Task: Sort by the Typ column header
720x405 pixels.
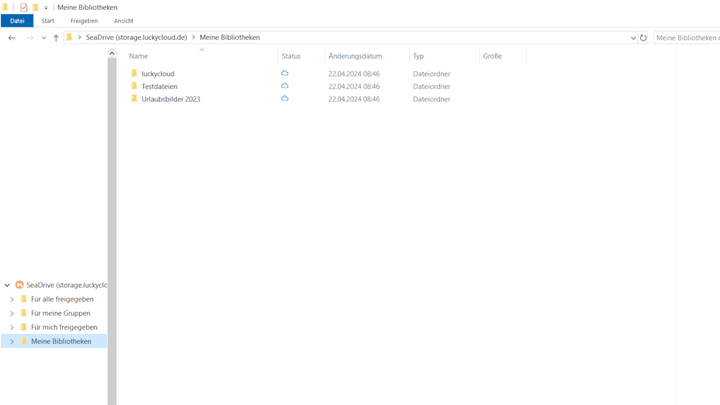Action: [418, 56]
